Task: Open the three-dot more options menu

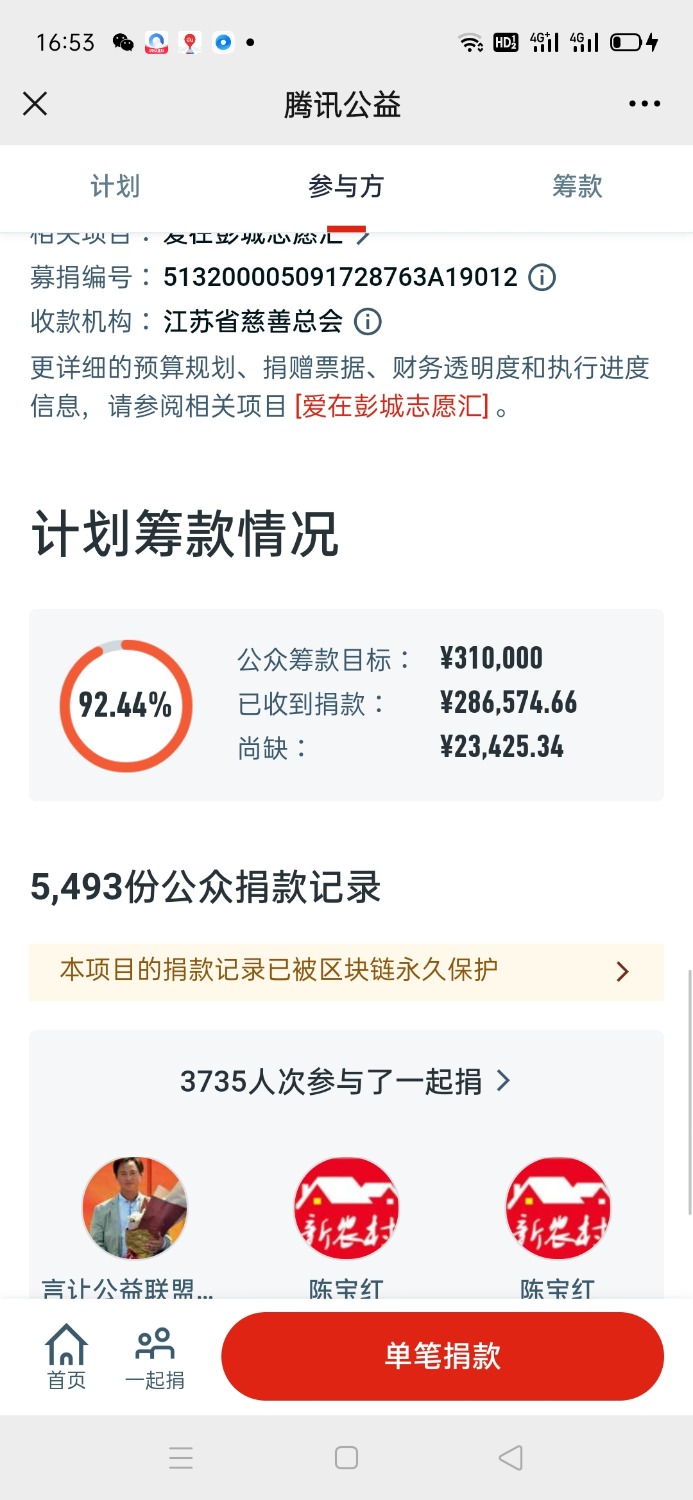Action: tap(644, 104)
